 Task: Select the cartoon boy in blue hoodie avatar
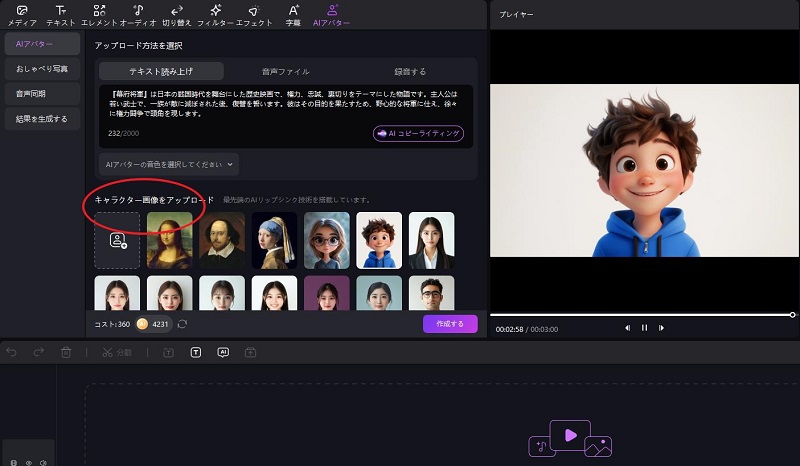[x=379, y=240]
